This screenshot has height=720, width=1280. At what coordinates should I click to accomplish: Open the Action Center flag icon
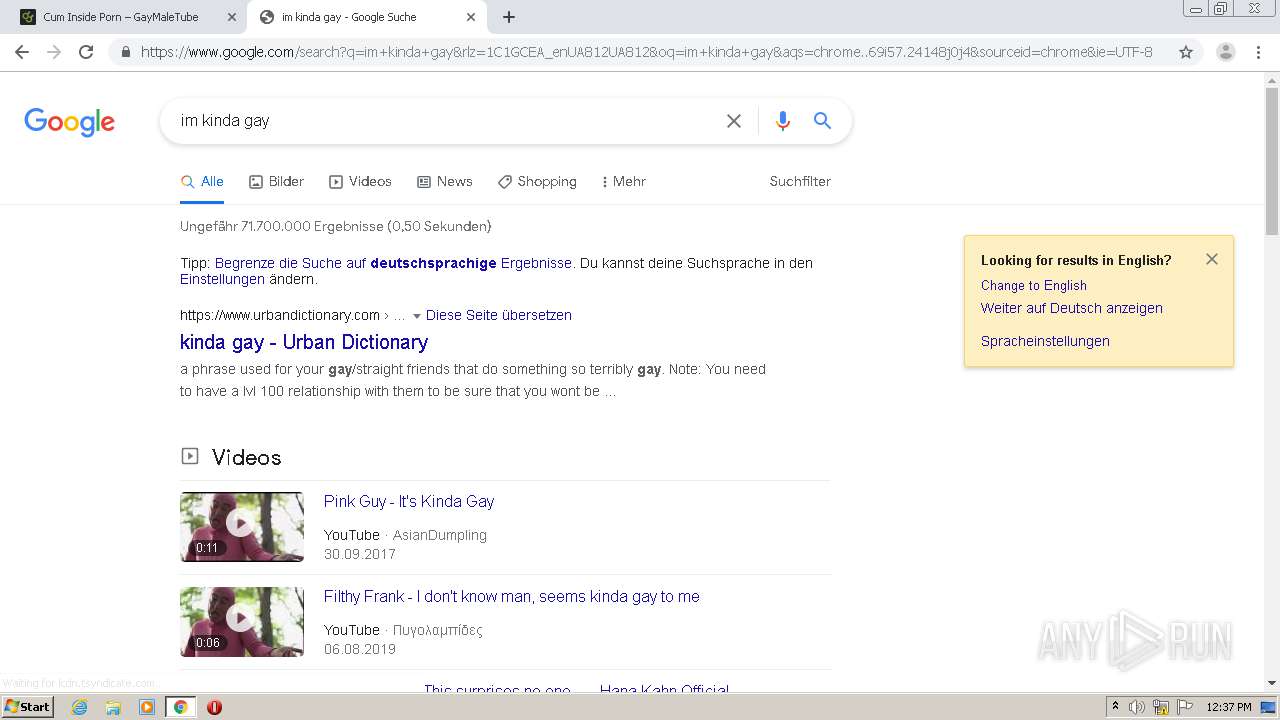(1184, 707)
